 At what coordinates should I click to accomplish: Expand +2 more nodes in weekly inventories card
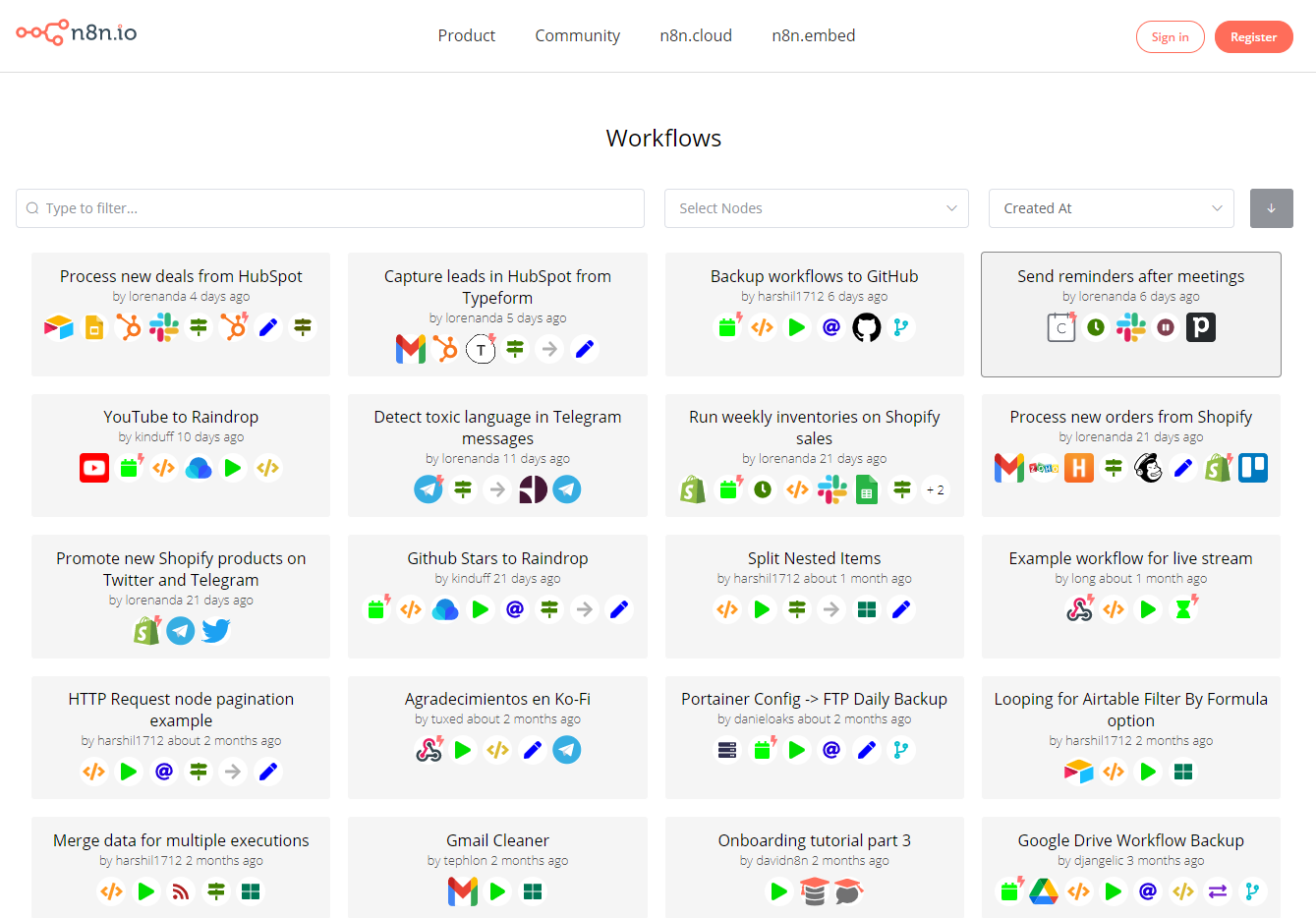(936, 489)
